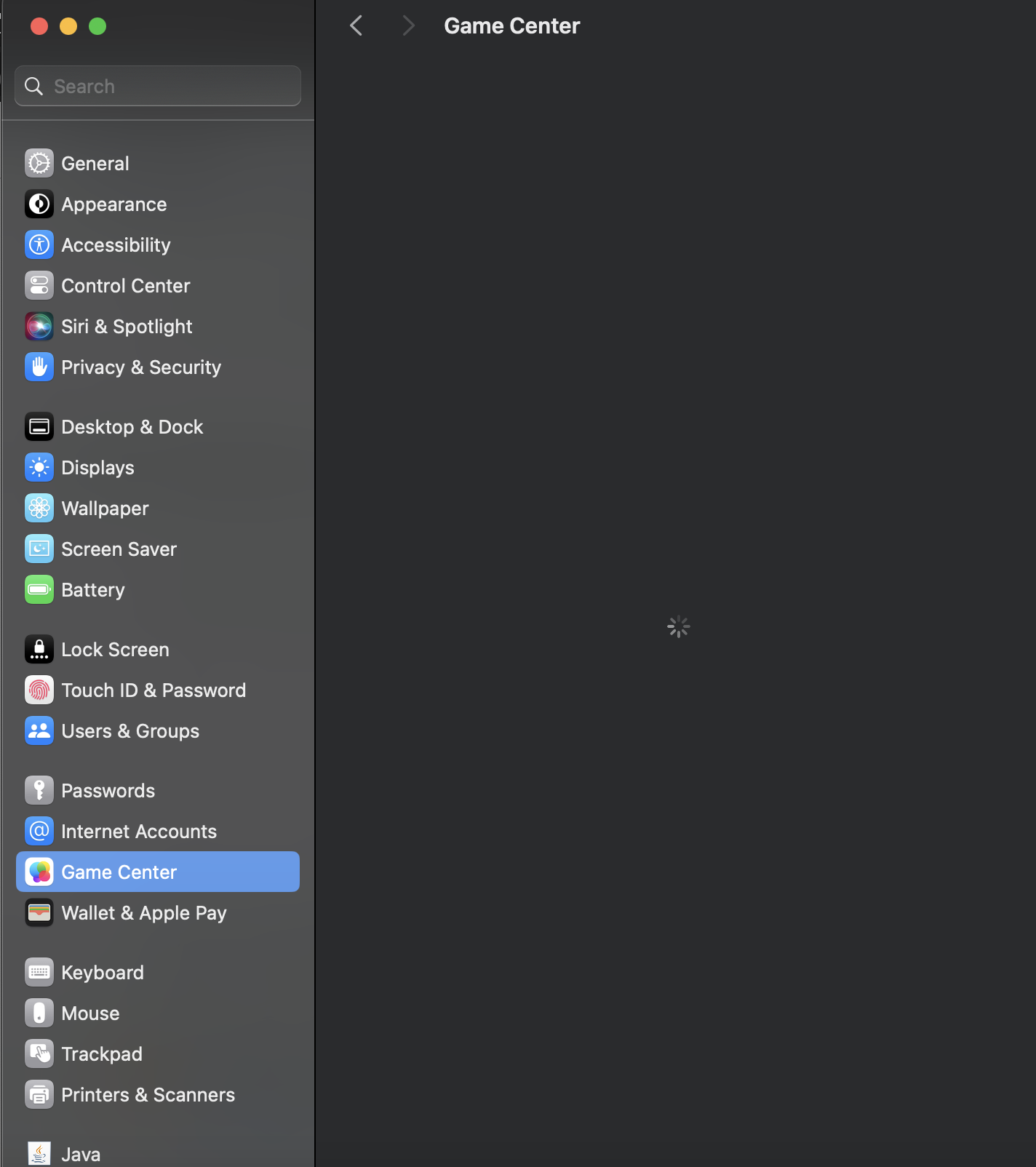Image resolution: width=1036 pixels, height=1167 pixels.
Task: Close the System Settings window
Action: pyautogui.click(x=39, y=26)
